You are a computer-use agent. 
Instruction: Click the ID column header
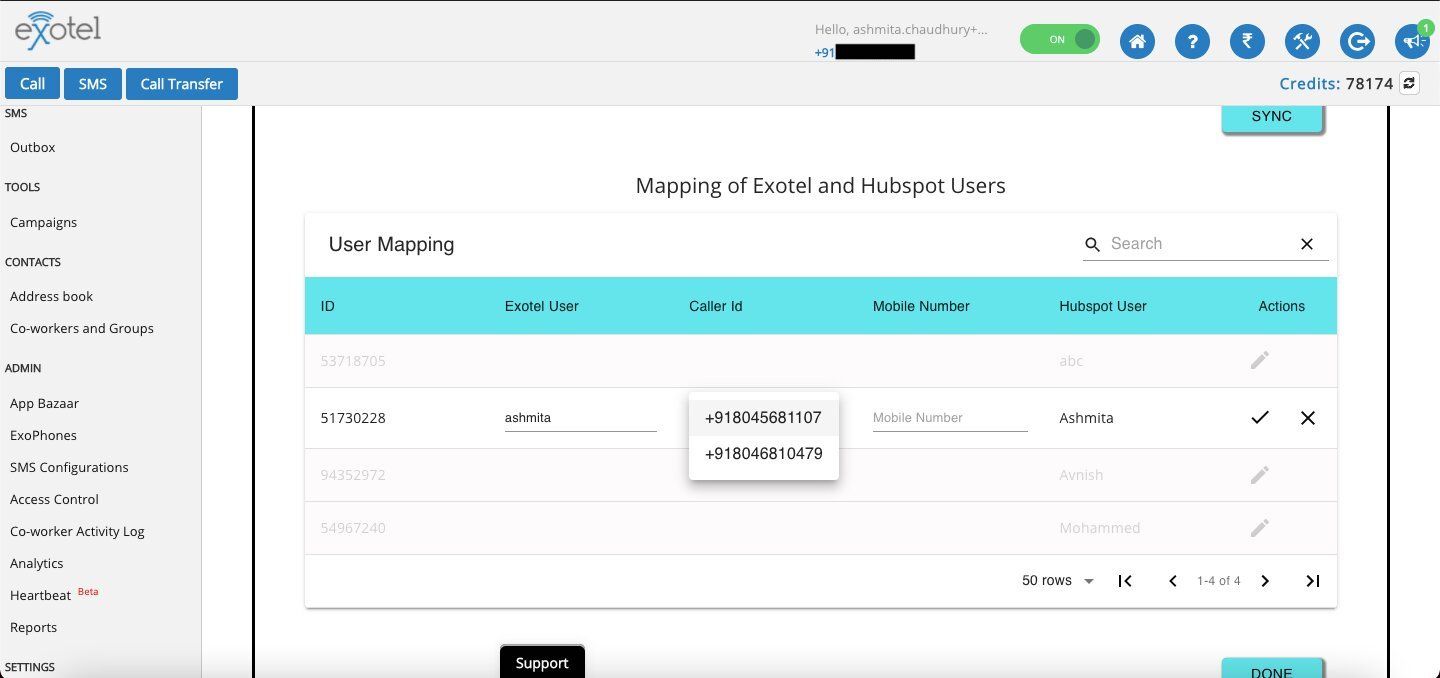(x=328, y=306)
